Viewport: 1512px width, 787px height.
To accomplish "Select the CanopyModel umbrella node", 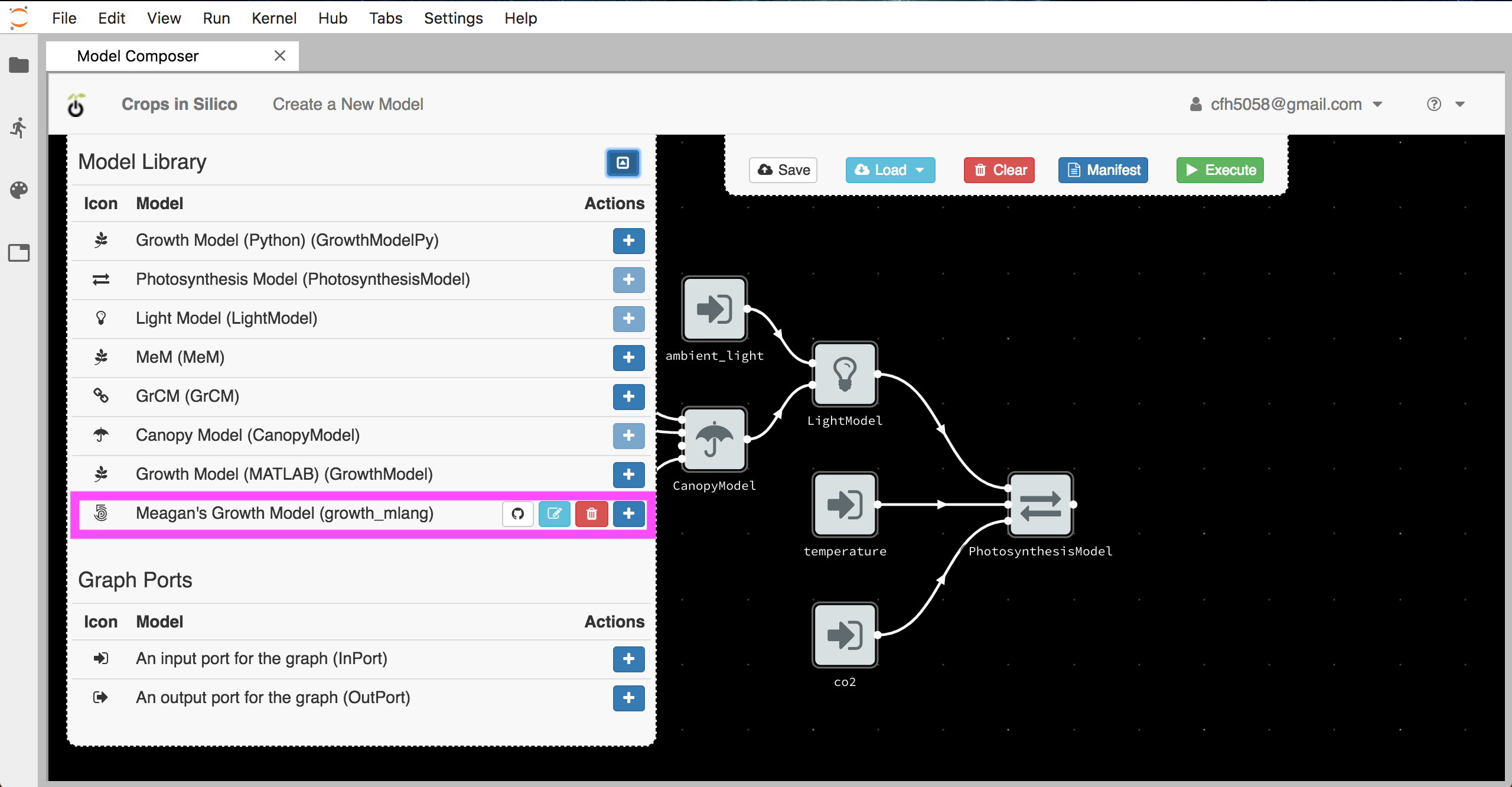I will (715, 439).
